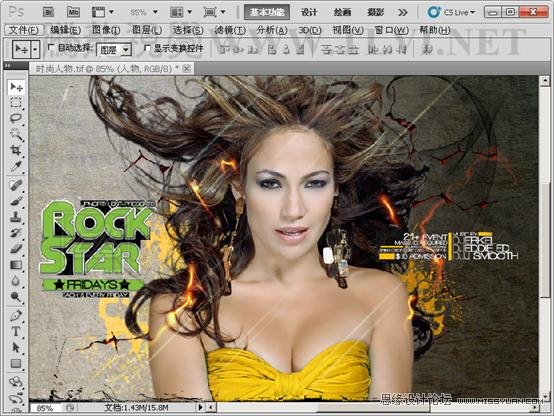This screenshot has height=416, width=554.
Task: Select the Gradient tool
Action: click(16, 265)
